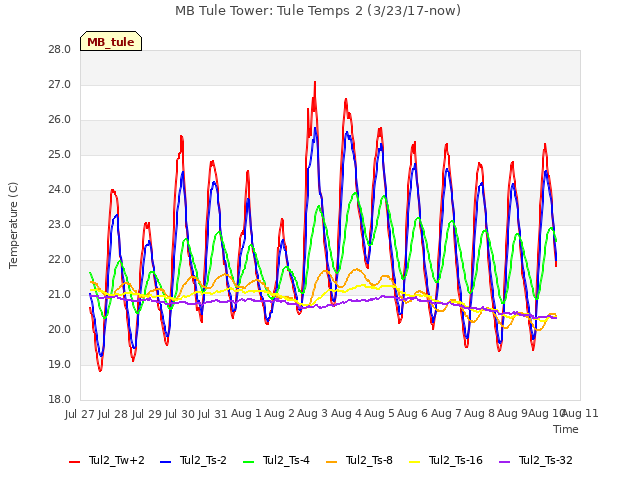Click the Temperature (C) axis label
Viewport: 640px width, 480px height.
coord(13,225)
